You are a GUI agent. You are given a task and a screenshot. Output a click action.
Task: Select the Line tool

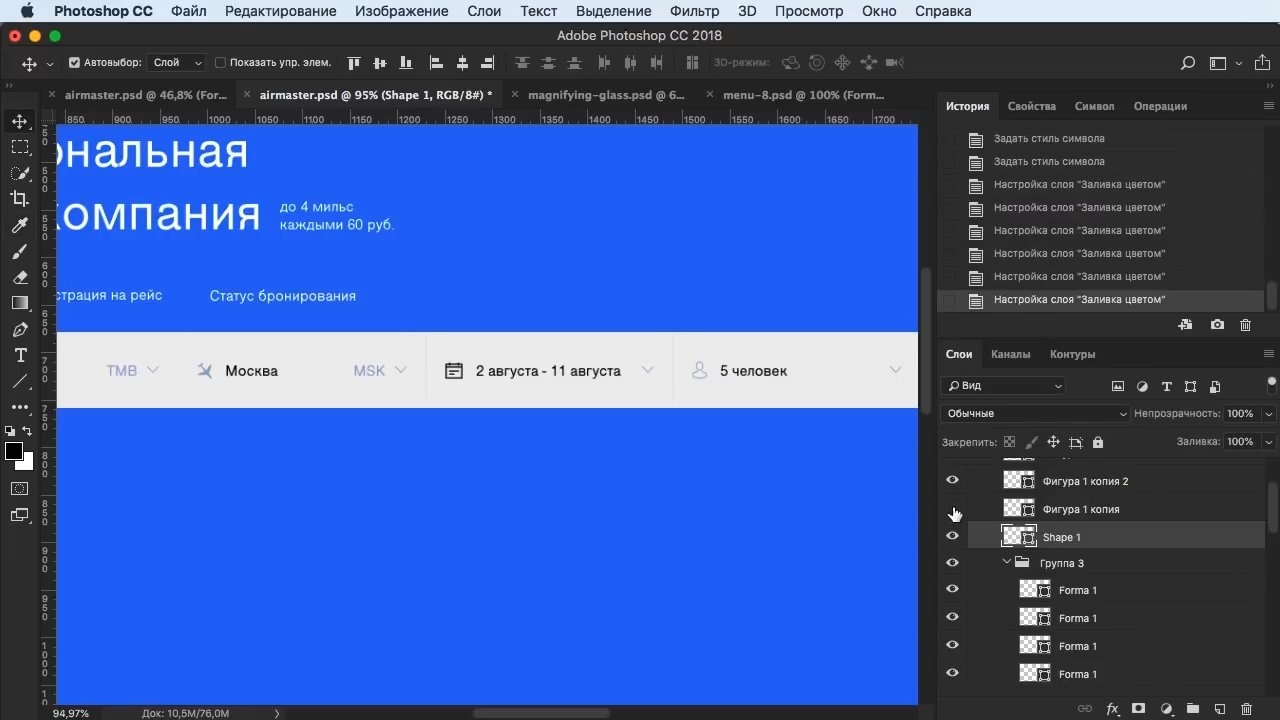tap(20, 381)
